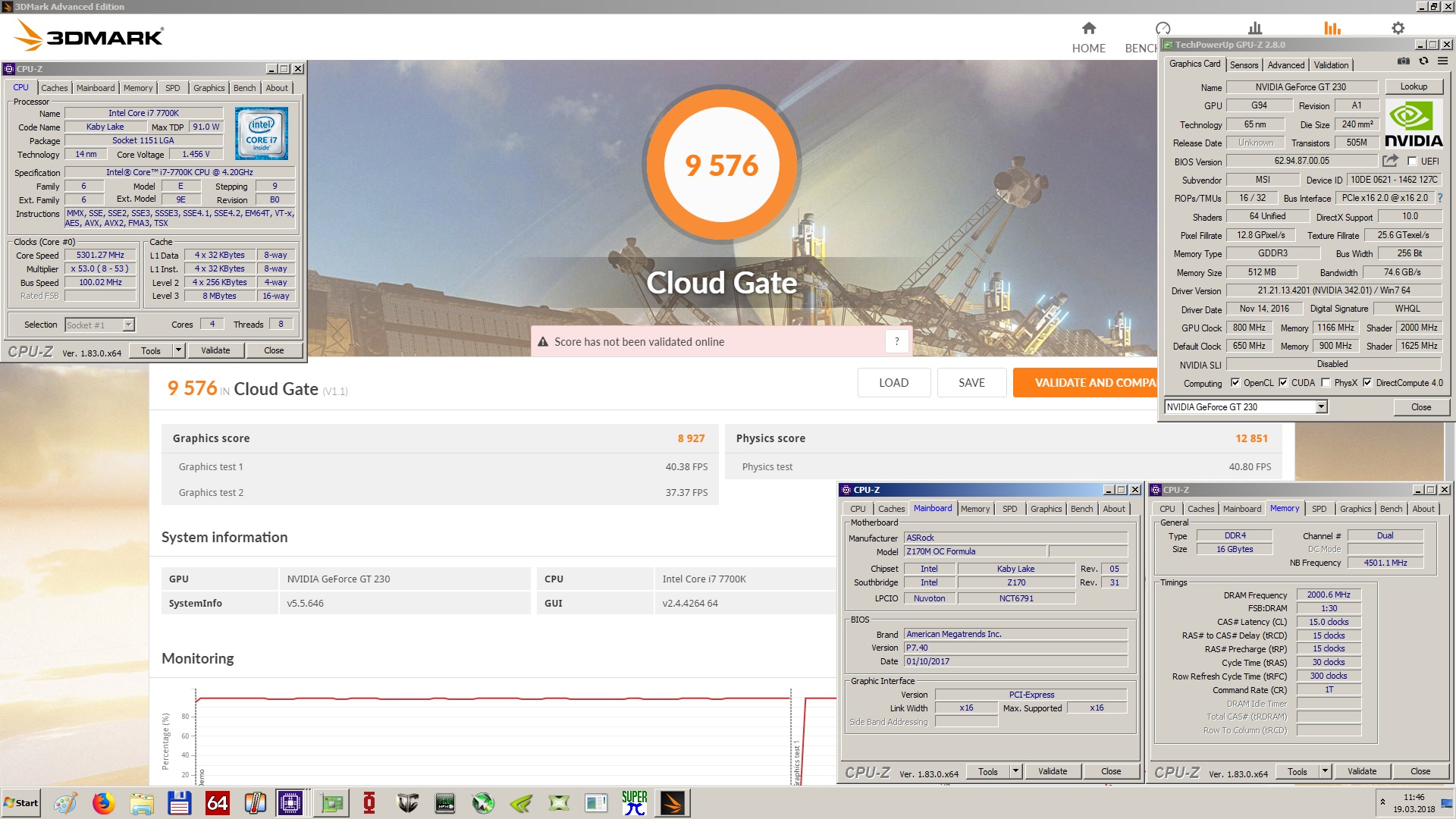Click the question mark beside validation warning
Viewport: 1456px width, 819px height.
pyautogui.click(x=896, y=341)
